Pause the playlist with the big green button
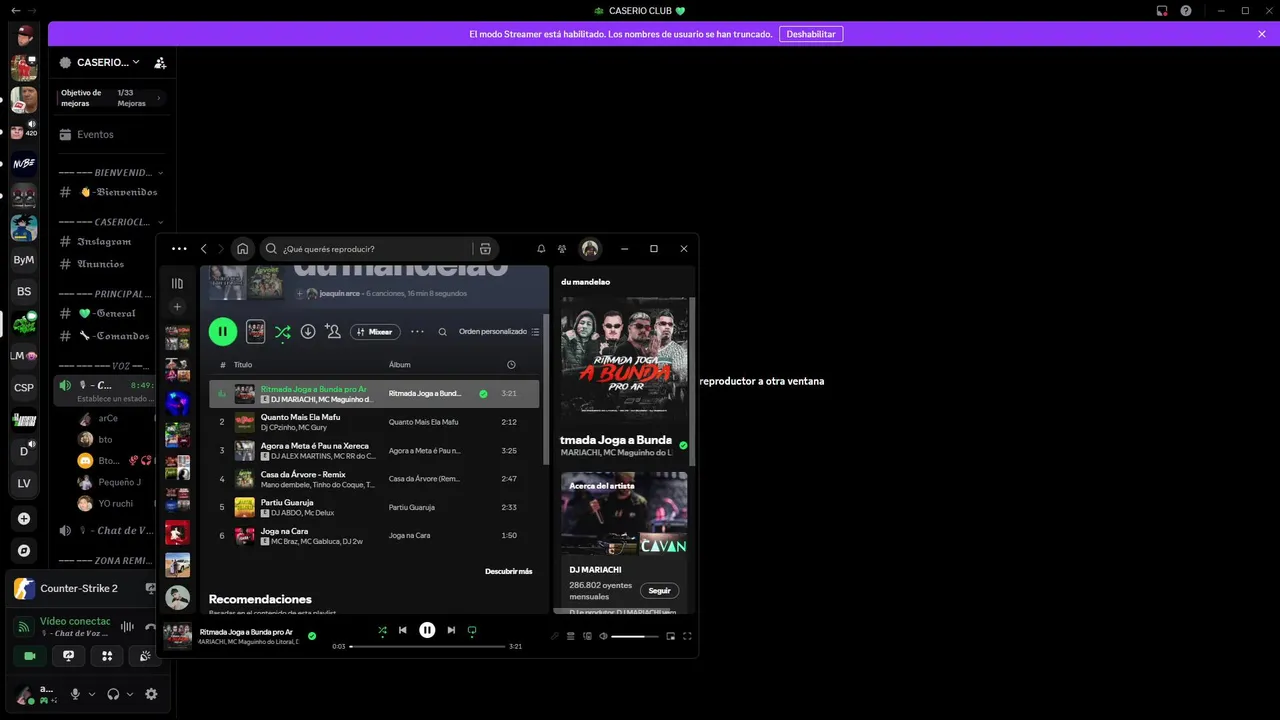 click(x=222, y=331)
